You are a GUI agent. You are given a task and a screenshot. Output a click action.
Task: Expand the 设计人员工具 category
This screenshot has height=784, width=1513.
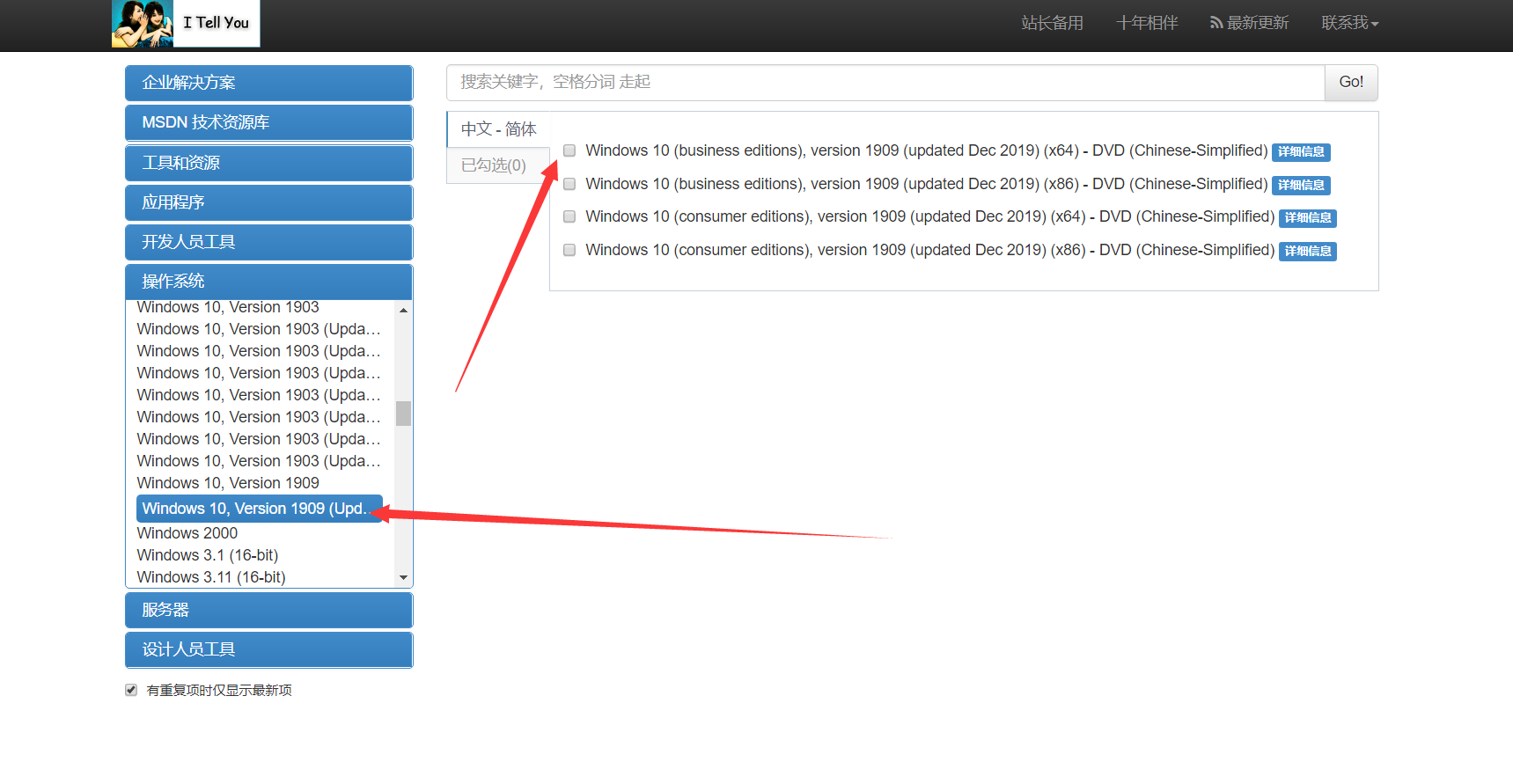pyautogui.click(x=268, y=649)
